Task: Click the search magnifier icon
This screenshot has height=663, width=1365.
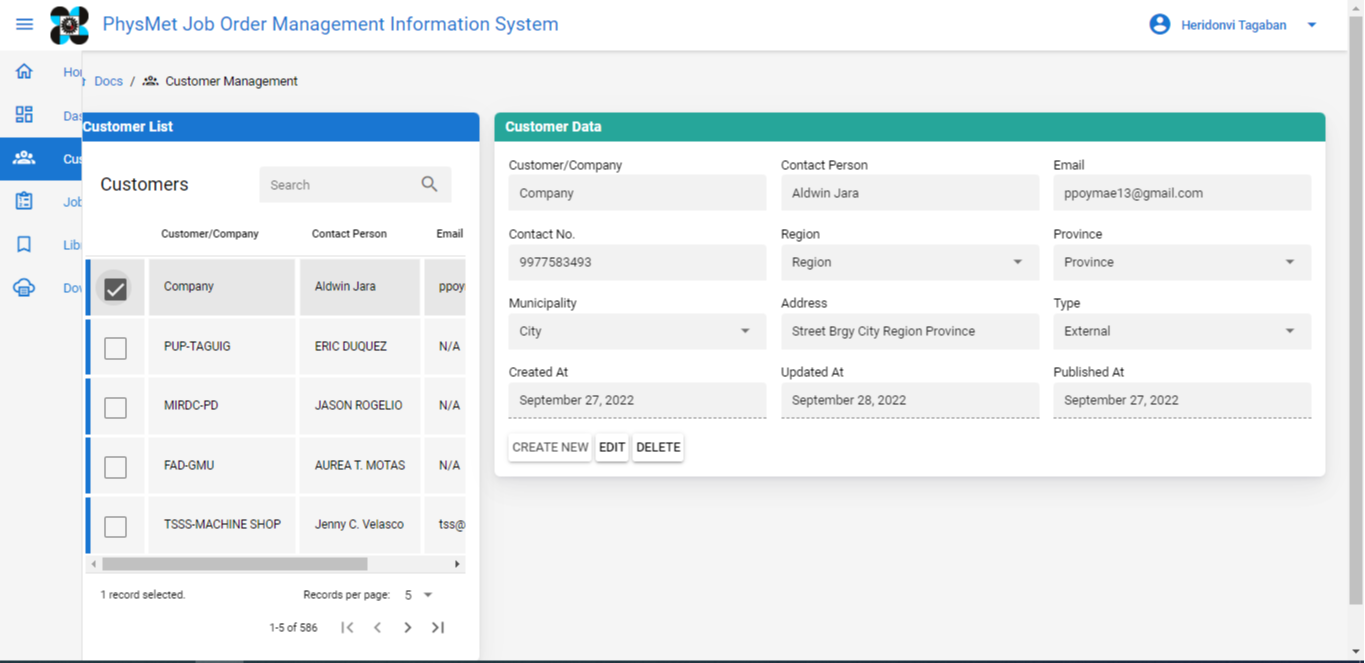Action: coord(429,184)
